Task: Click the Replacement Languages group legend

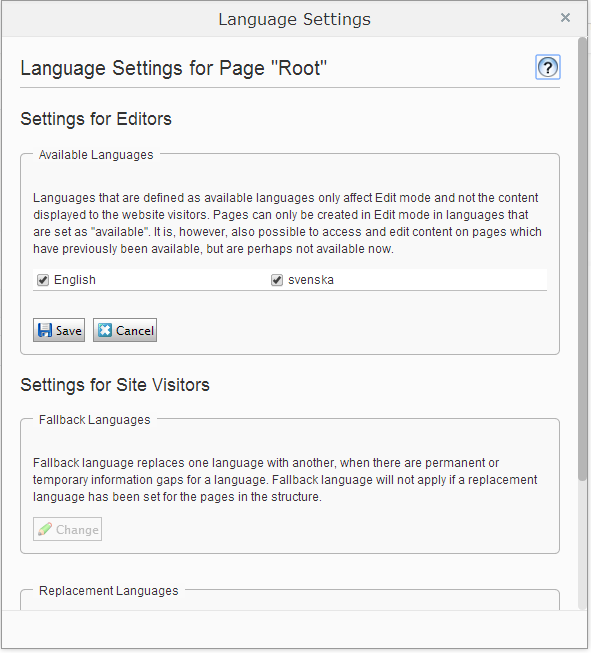Action: click(109, 591)
